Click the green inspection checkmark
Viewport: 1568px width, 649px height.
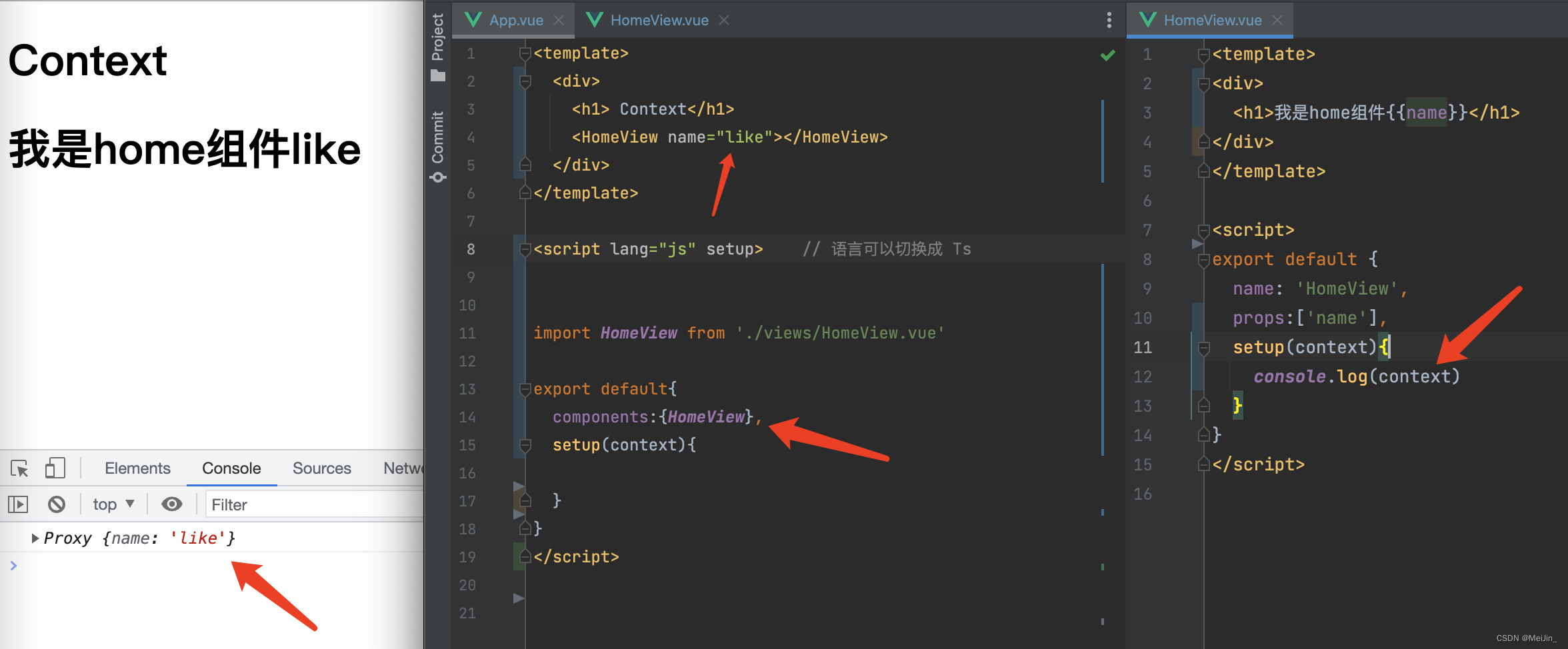click(1108, 55)
